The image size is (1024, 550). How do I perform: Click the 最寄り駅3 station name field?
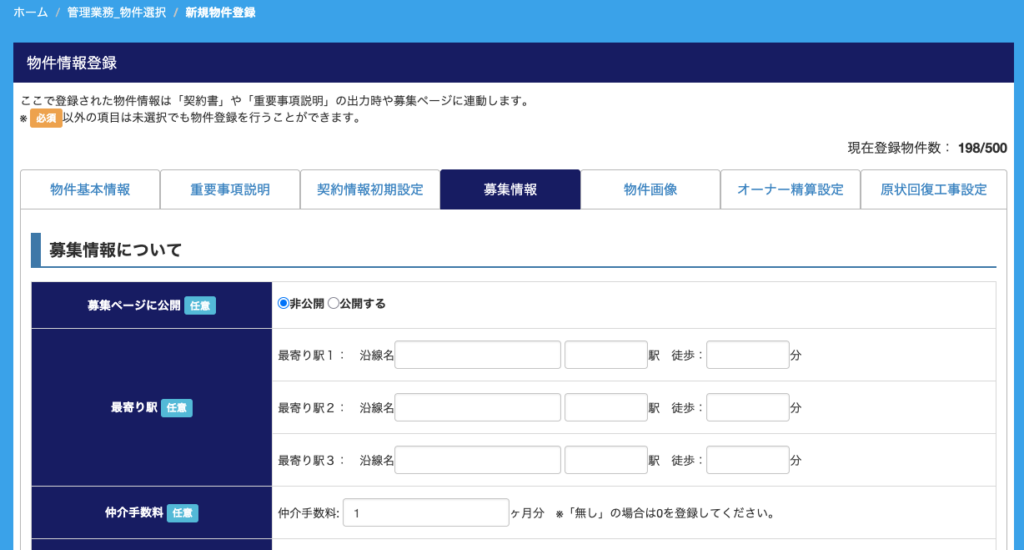point(606,460)
